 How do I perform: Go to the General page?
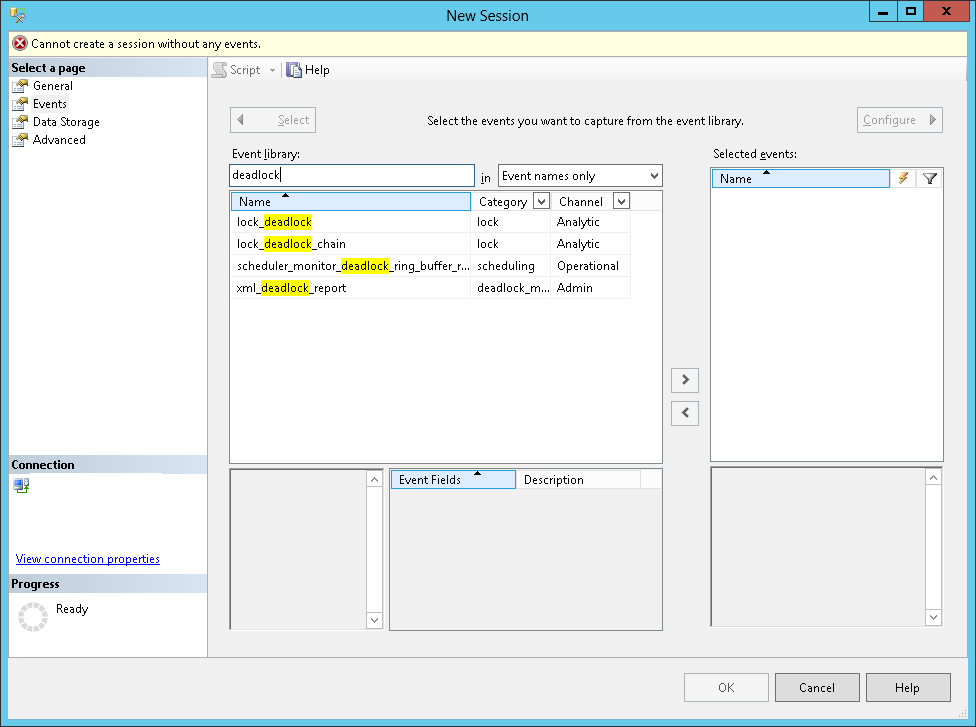coord(52,86)
